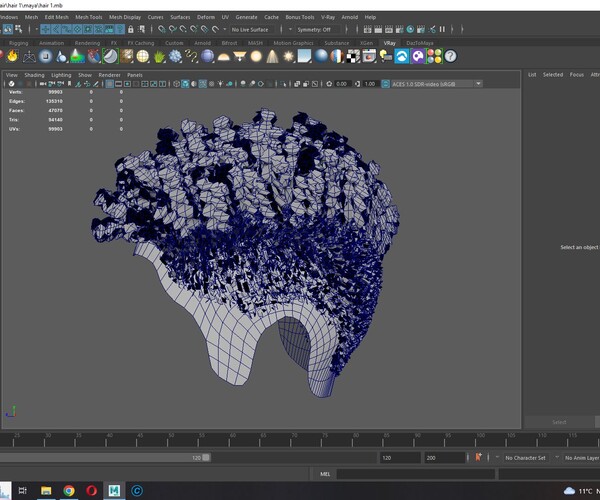
Task: Click the V-Ray fire volume shelf icon
Action: pos(13,56)
